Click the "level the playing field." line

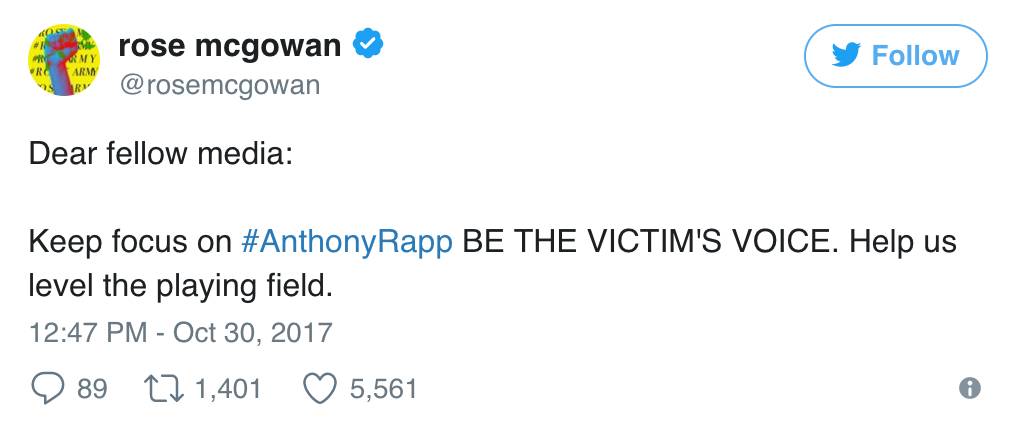(179, 286)
